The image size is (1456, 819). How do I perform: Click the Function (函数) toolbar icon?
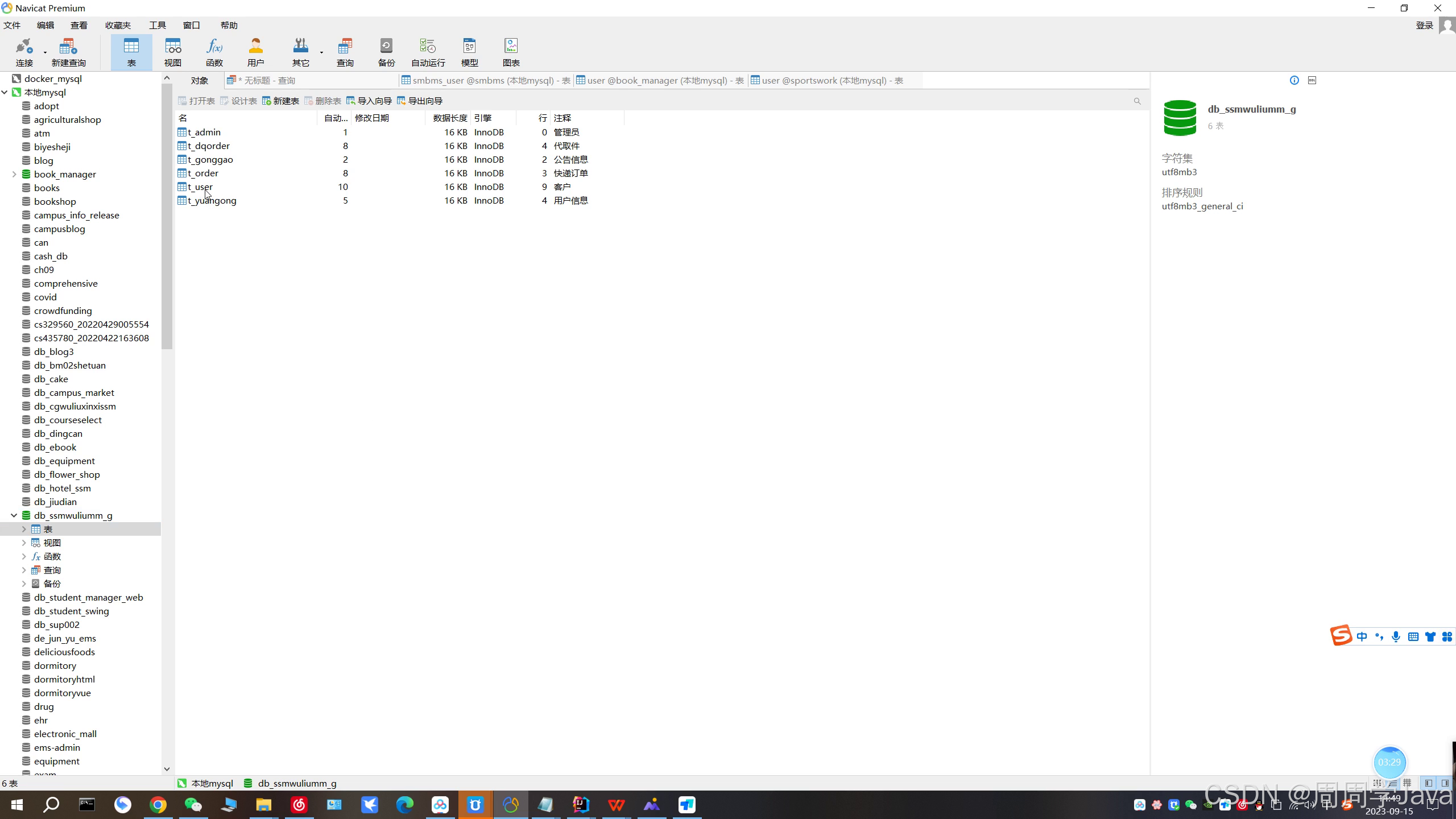(214, 52)
